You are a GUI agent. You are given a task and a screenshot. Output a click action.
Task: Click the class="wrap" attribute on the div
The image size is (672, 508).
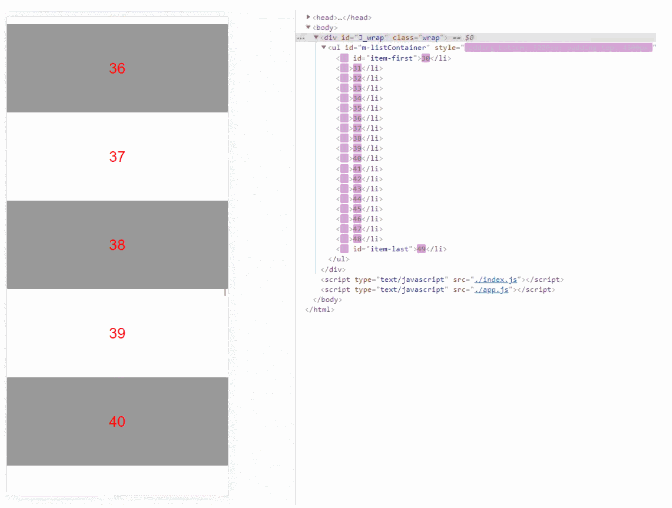pyautogui.click(x=420, y=37)
